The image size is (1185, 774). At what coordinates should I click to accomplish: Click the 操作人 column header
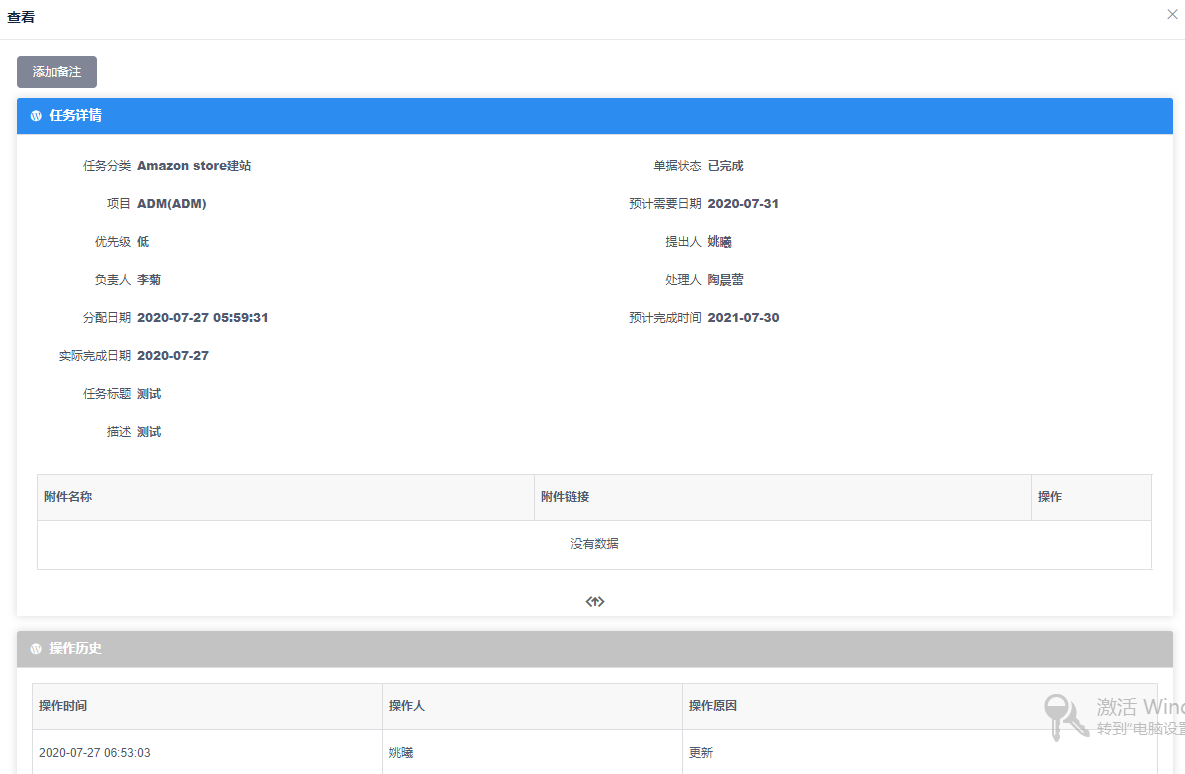coord(532,706)
